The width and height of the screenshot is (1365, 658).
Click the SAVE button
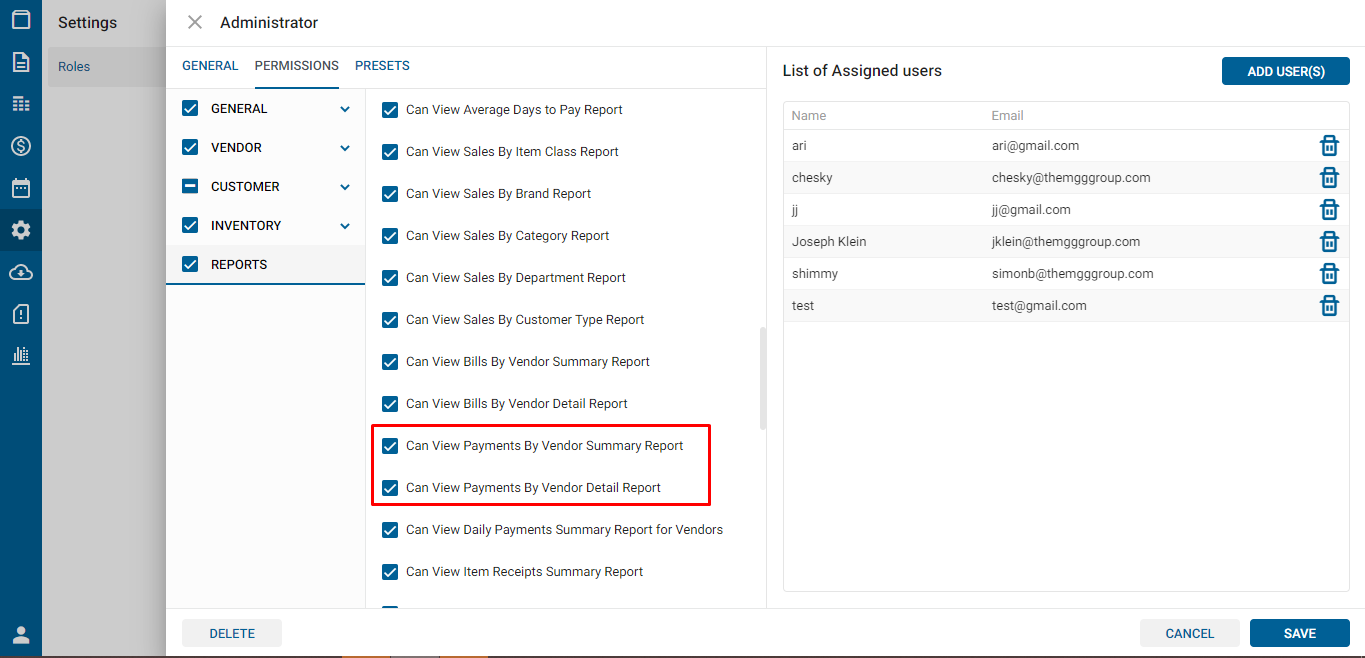pyautogui.click(x=1299, y=633)
